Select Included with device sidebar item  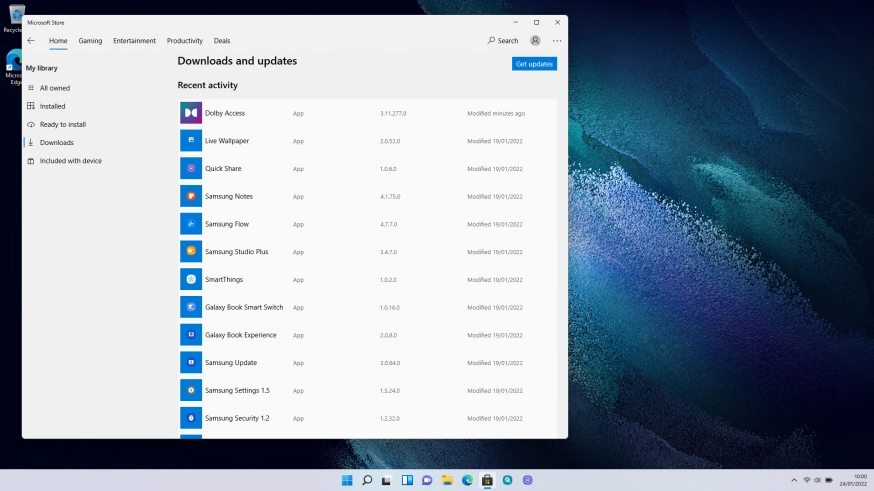(x=70, y=160)
